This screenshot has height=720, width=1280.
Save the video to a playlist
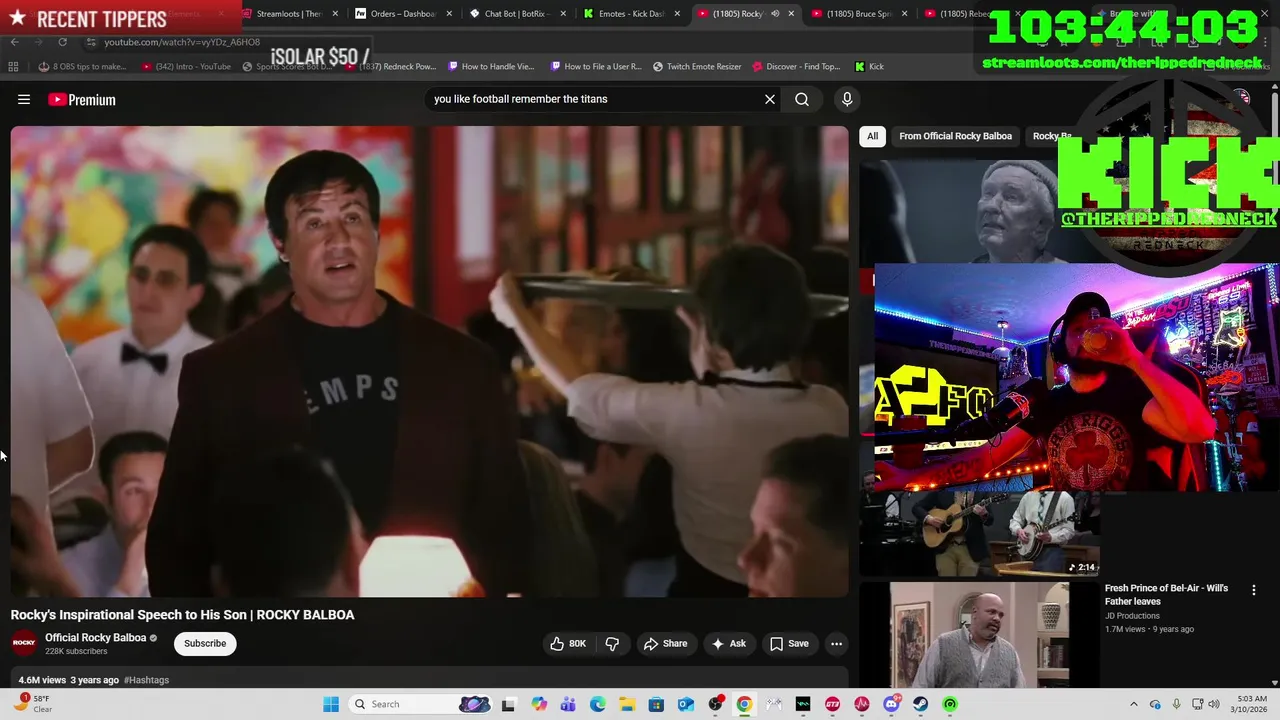click(x=788, y=643)
